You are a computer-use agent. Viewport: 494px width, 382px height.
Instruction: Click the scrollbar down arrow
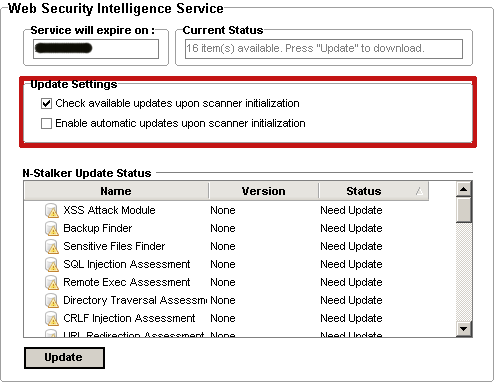[464, 329]
